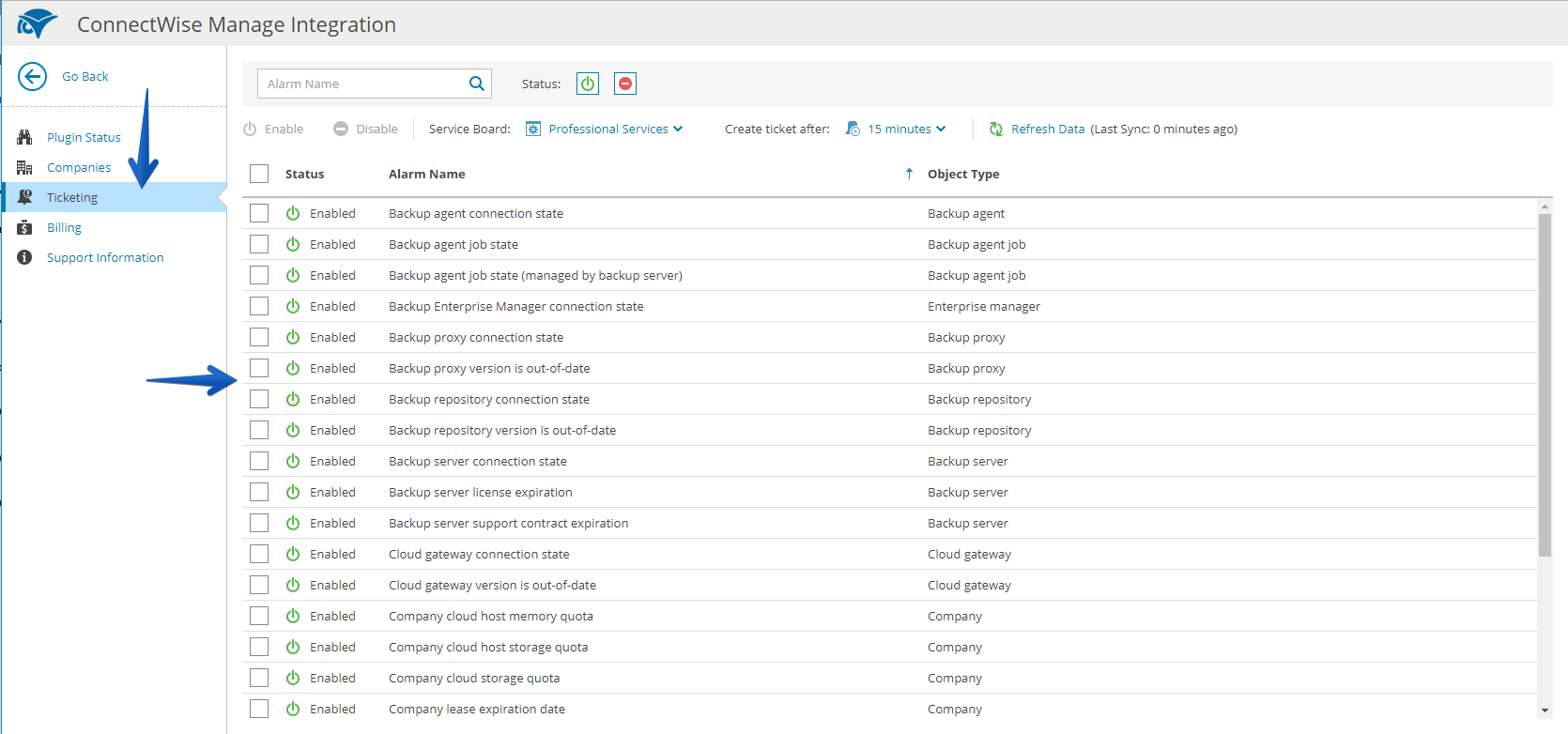Click the 'Cloud gateway connection state' alarm name
Screen dimensions: 1568x734
[479, 554]
